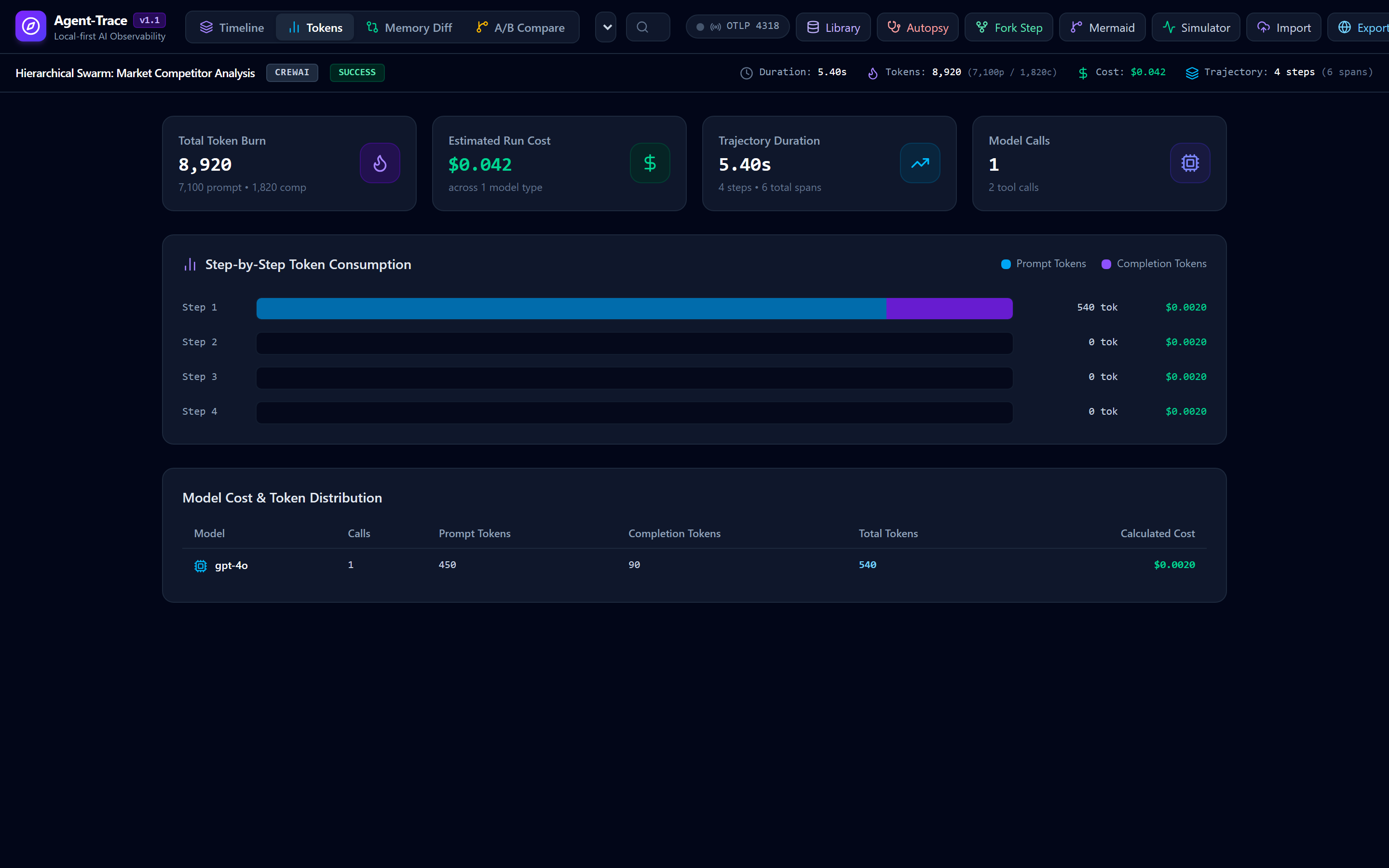This screenshot has width=1389, height=868.
Task: Click the blue prompt segment of Step 1 bar
Action: pos(571,308)
